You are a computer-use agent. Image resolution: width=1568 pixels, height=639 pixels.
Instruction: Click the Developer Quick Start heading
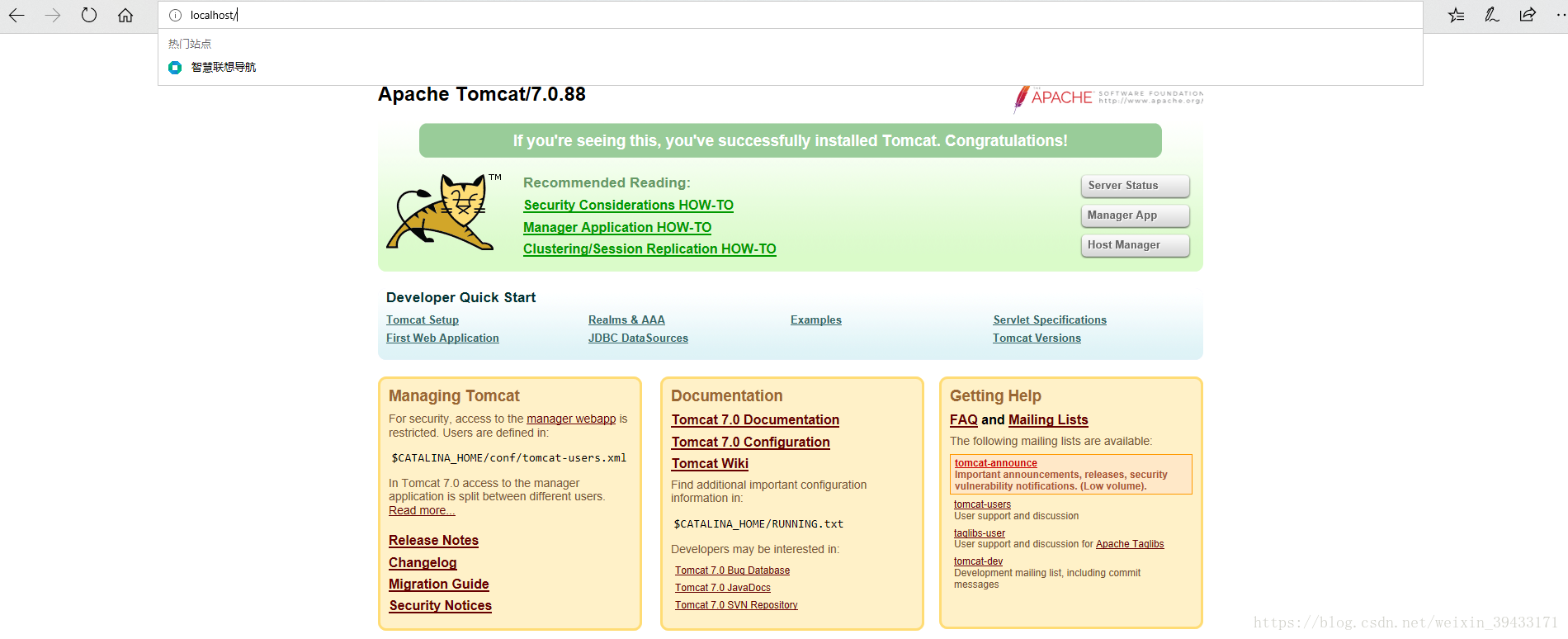[x=460, y=298]
